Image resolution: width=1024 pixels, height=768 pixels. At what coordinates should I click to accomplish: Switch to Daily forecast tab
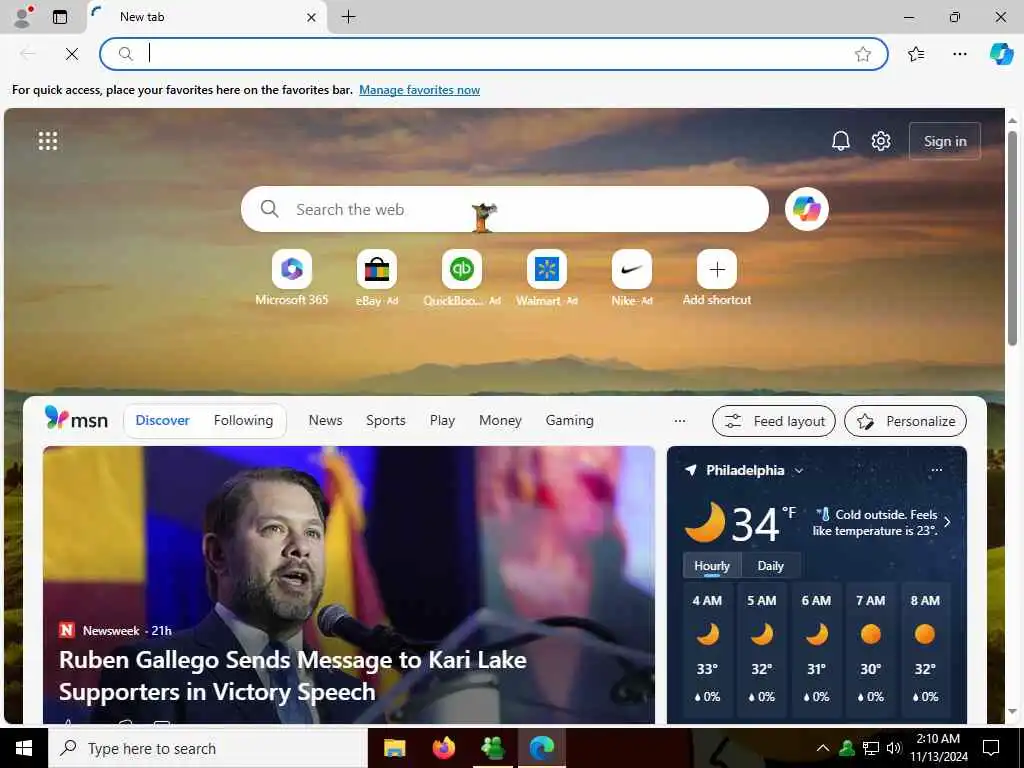(770, 566)
